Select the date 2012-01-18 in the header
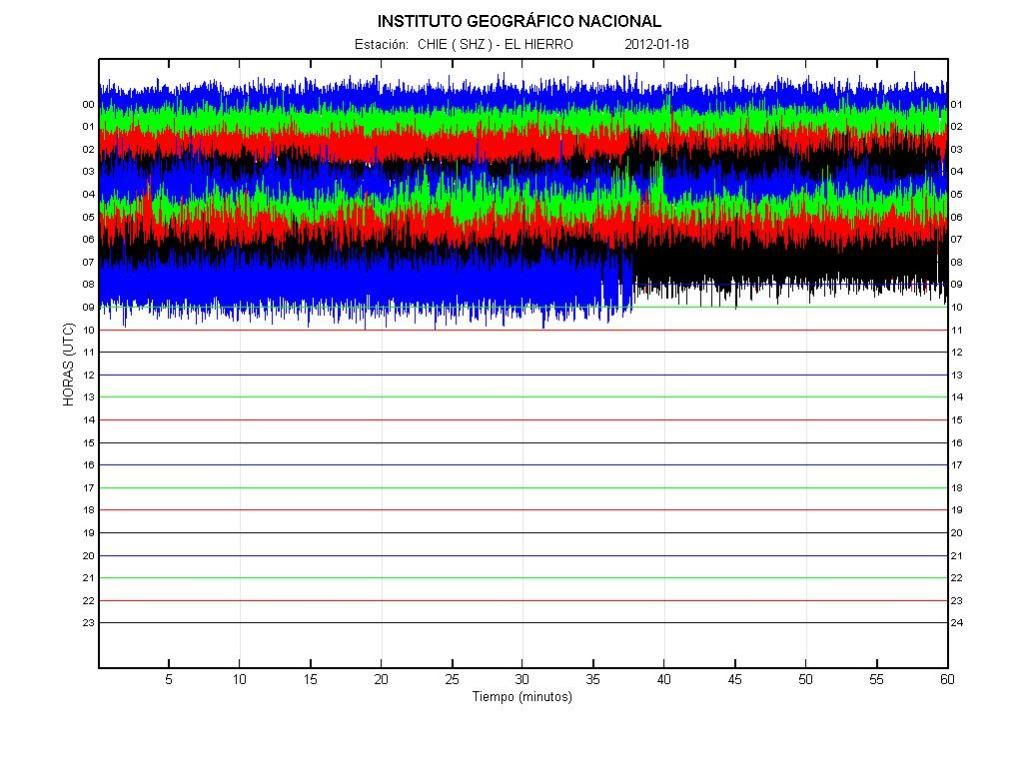This screenshot has width=1024, height=767. [x=656, y=44]
